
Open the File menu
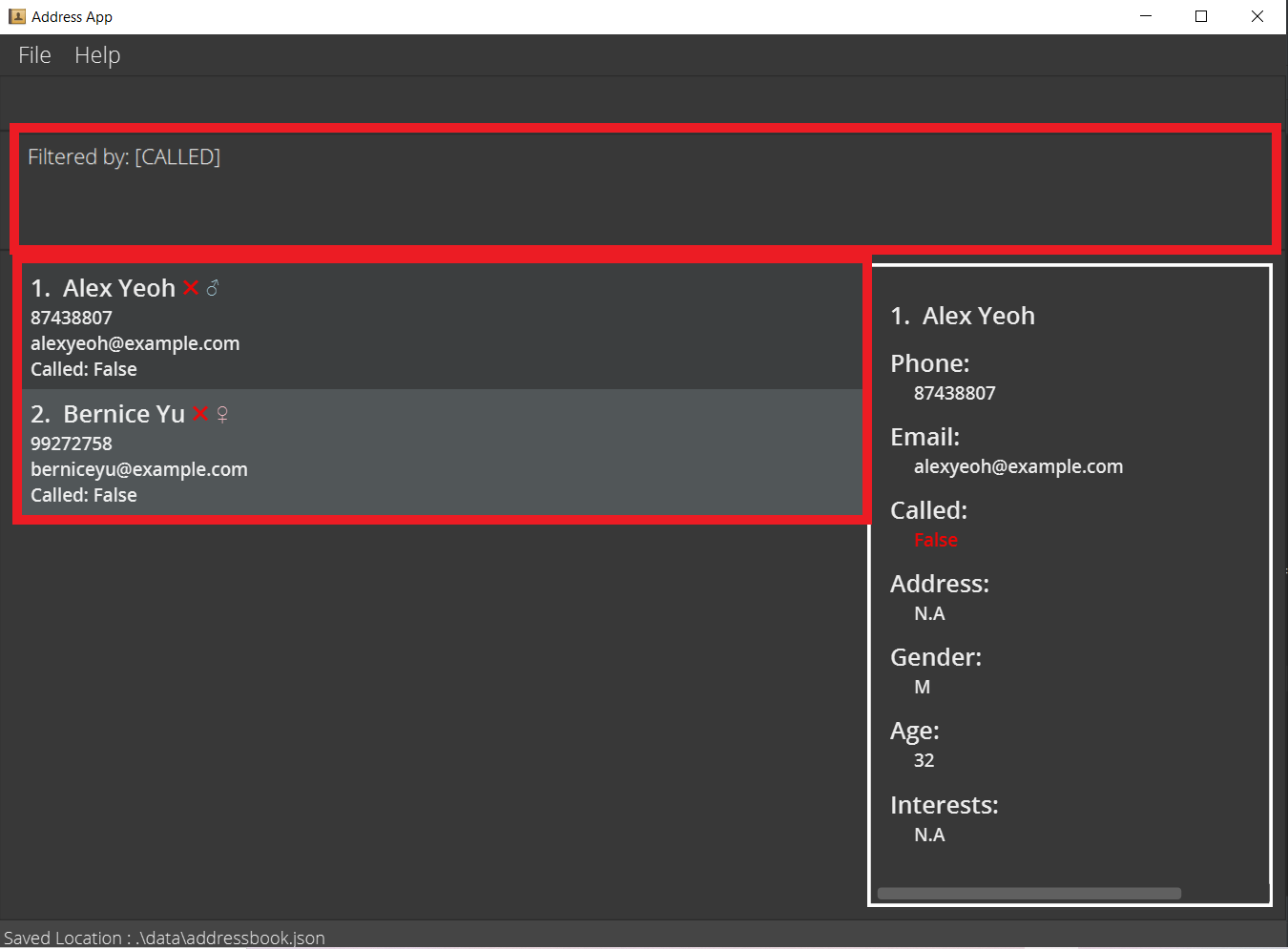34,55
